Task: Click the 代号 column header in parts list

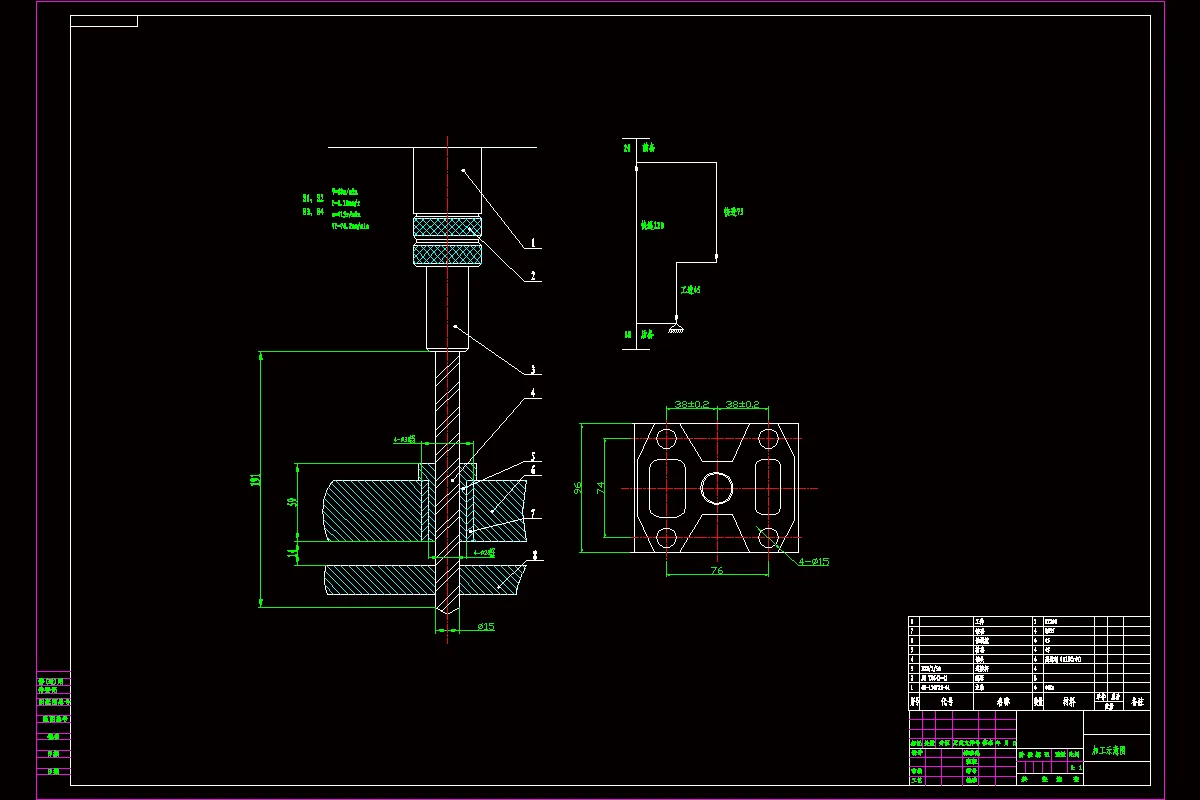Action: (x=945, y=702)
